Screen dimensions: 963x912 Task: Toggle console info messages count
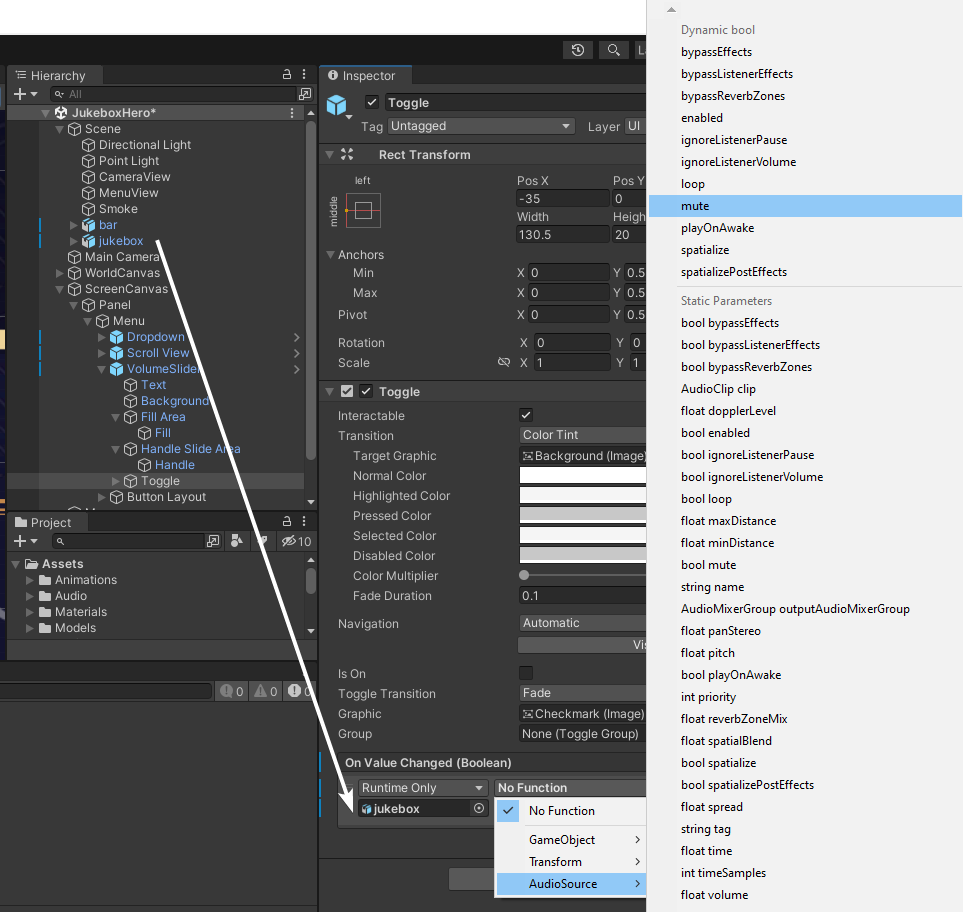point(232,692)
